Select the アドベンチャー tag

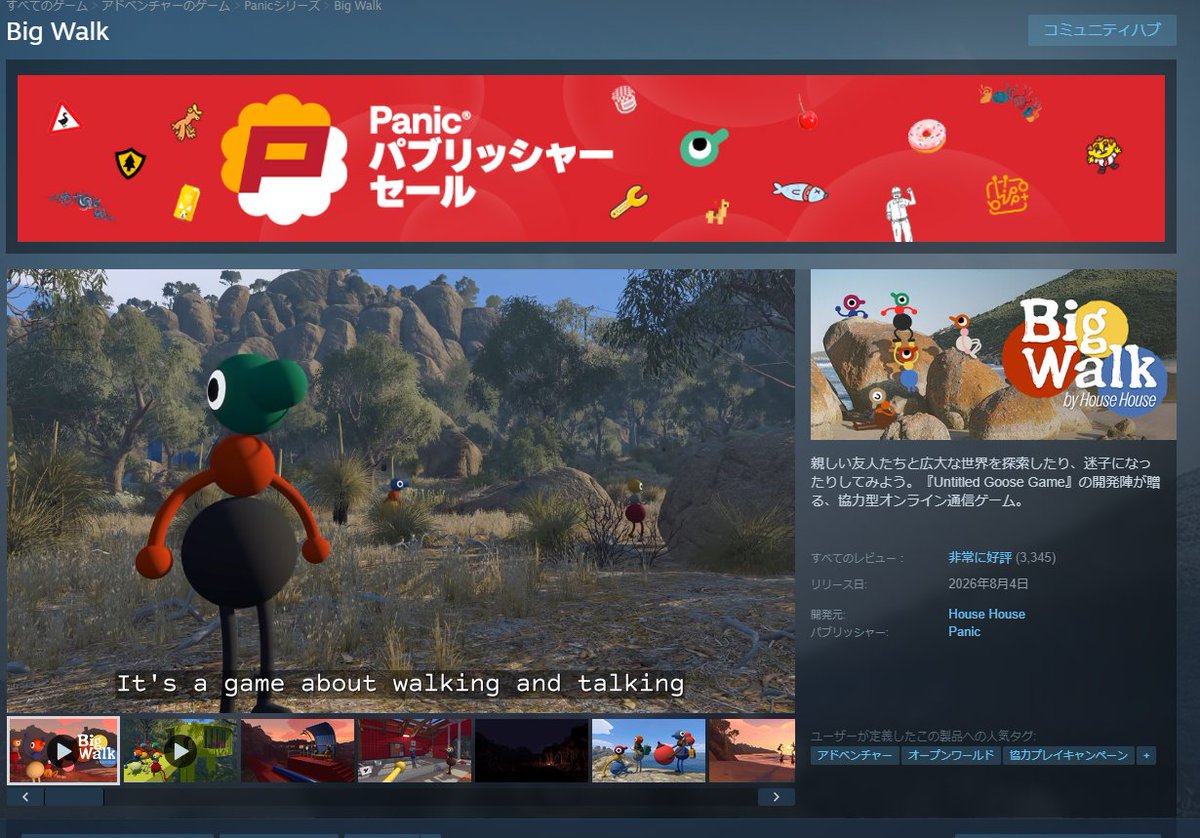855,755
